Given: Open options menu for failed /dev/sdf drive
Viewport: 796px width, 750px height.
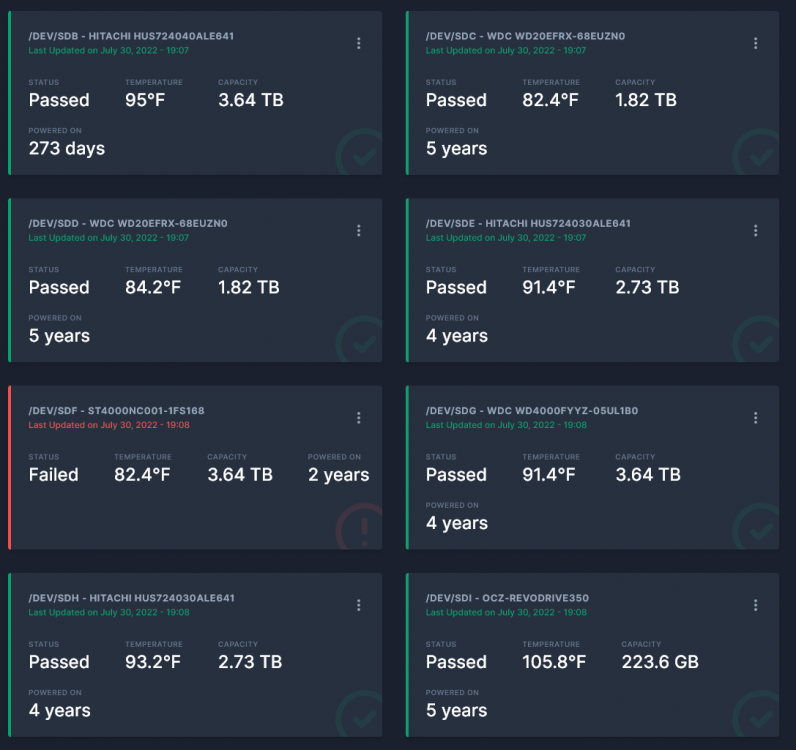Looking at the screenshot, I should tap(358, 418).
